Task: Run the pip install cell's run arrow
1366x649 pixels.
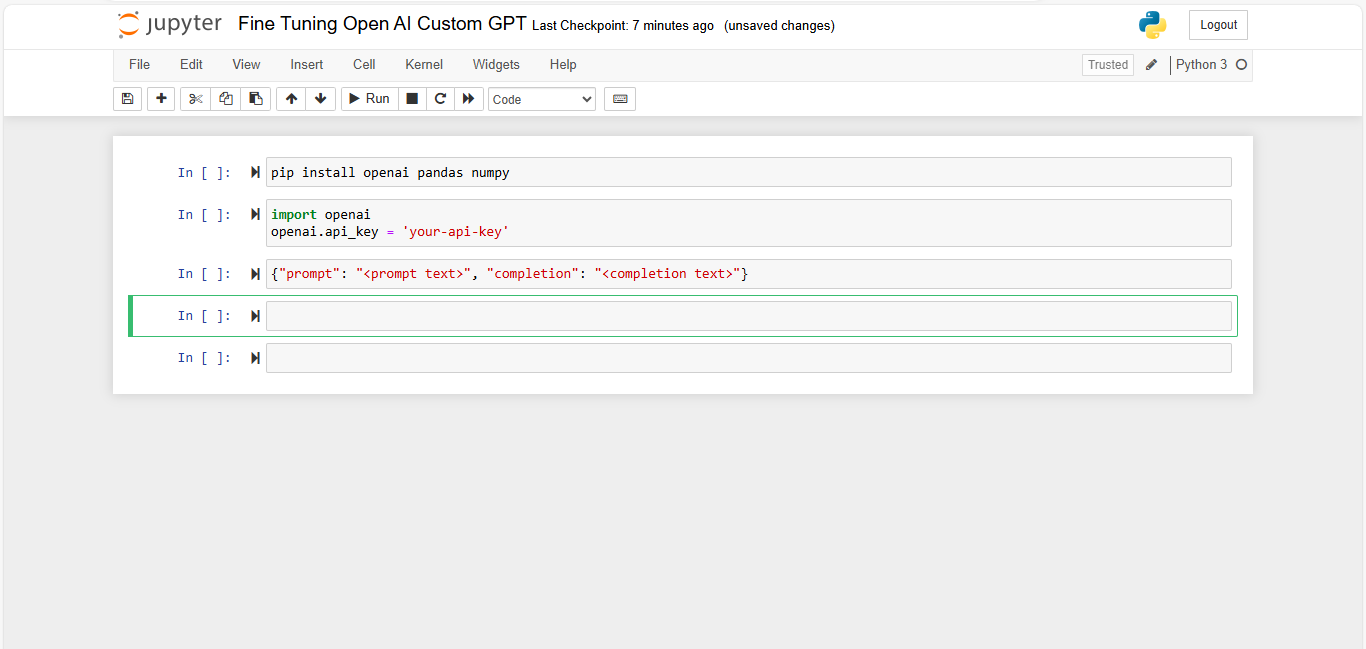Action: 255,171
